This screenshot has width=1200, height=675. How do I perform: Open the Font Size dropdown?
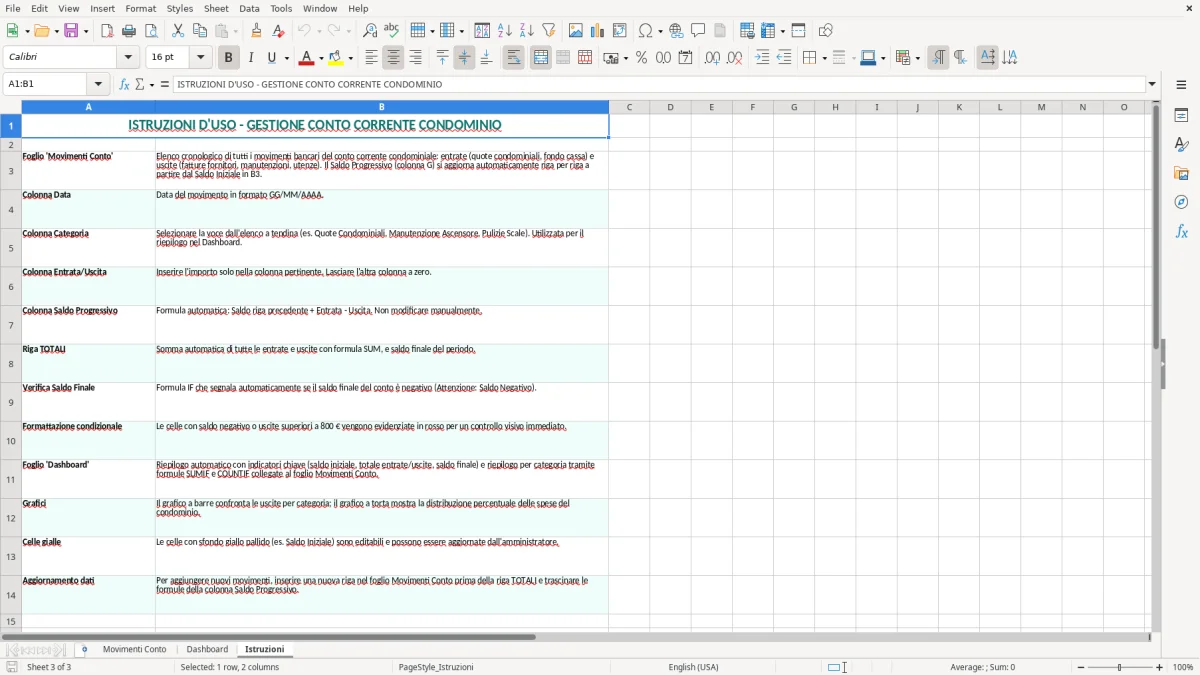(201, 58)
